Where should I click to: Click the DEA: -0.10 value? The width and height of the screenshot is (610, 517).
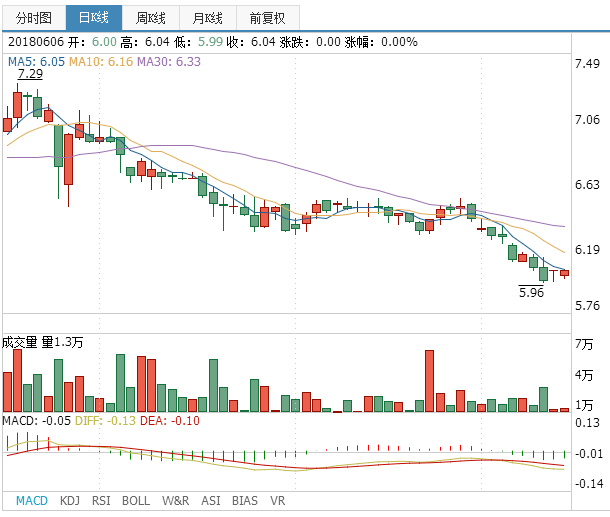[x=170, y=421]
